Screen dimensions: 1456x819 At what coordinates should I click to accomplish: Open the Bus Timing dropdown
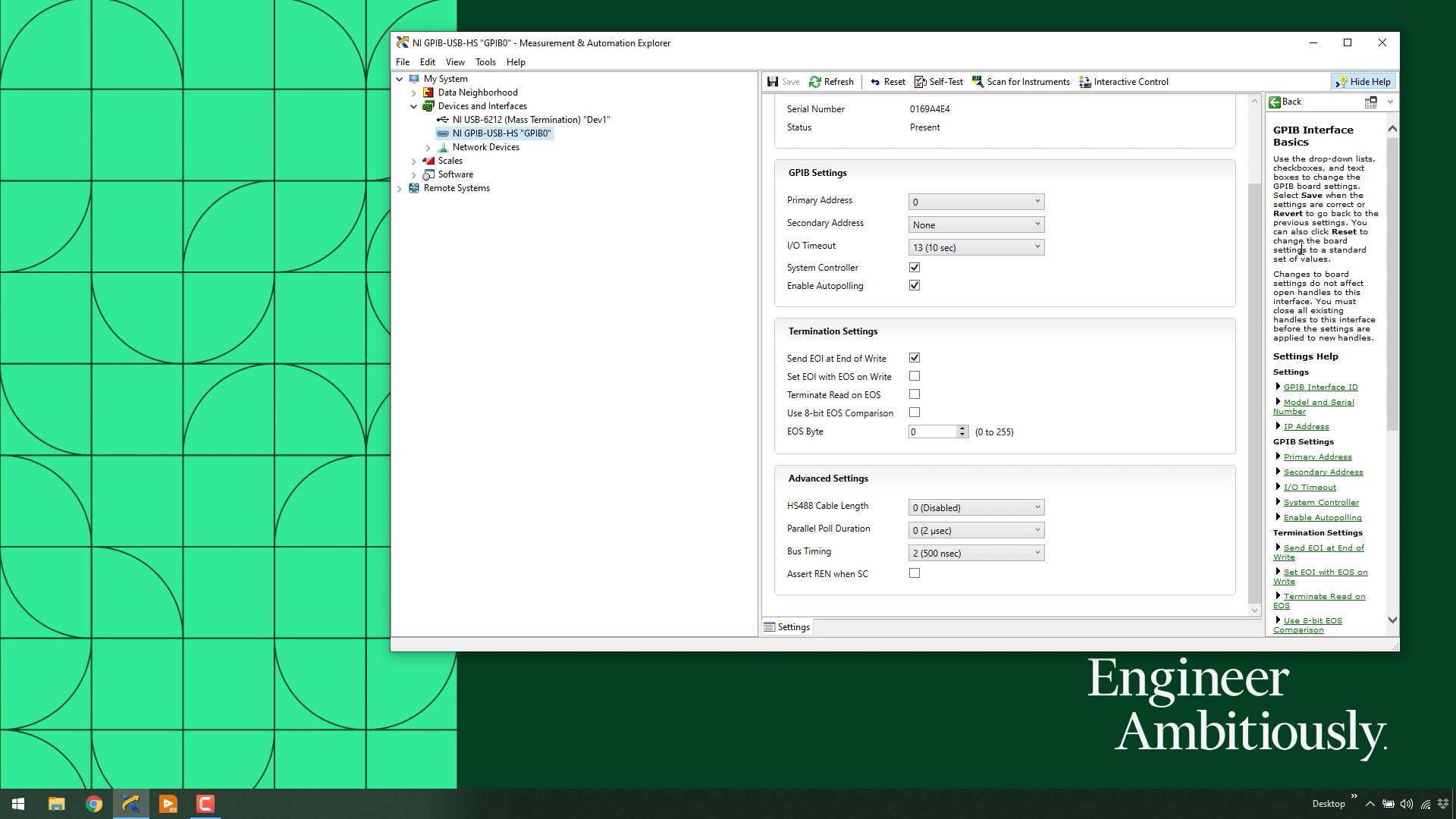(976, 553)
